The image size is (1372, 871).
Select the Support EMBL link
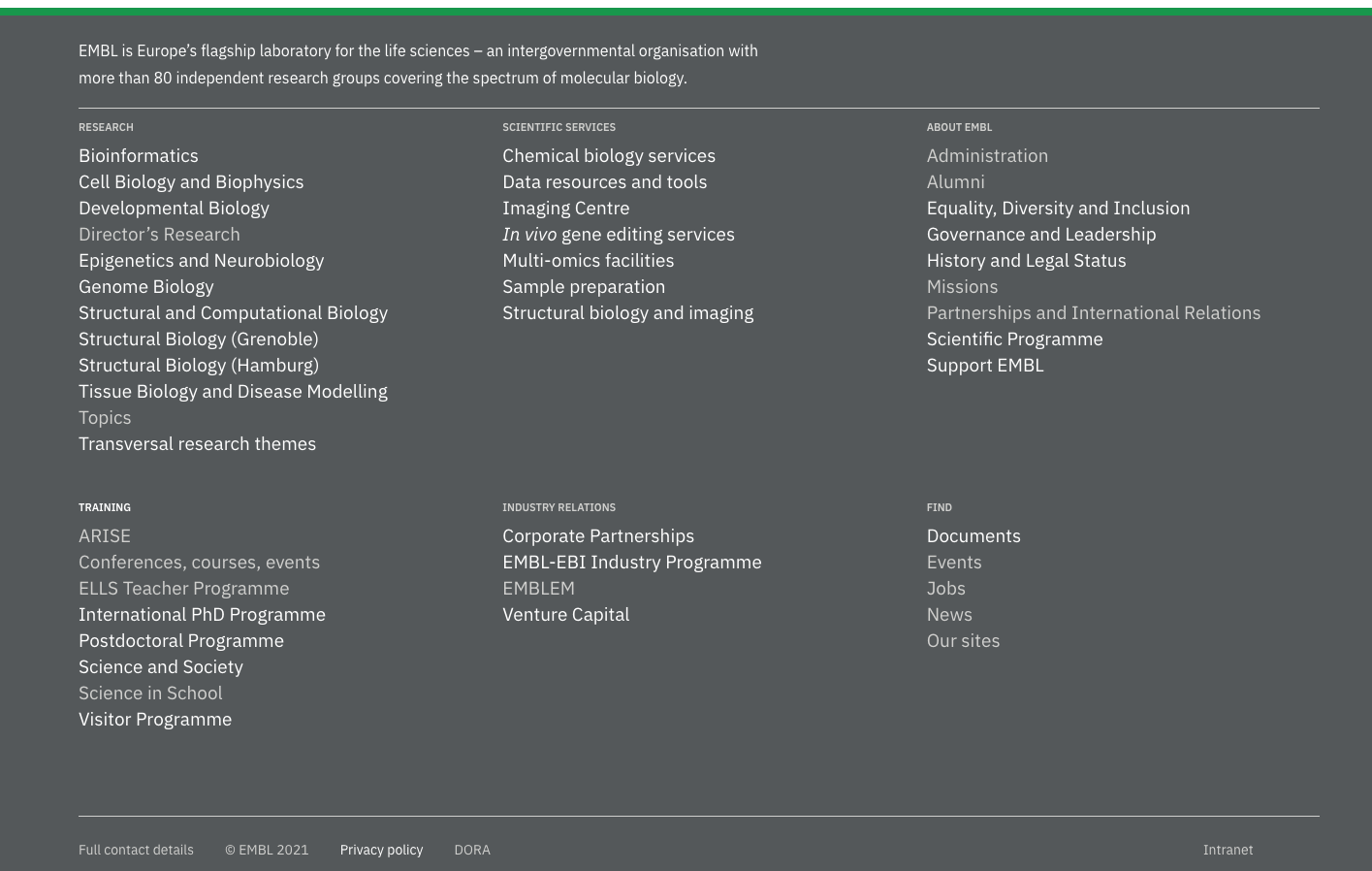tap(985, 365)
